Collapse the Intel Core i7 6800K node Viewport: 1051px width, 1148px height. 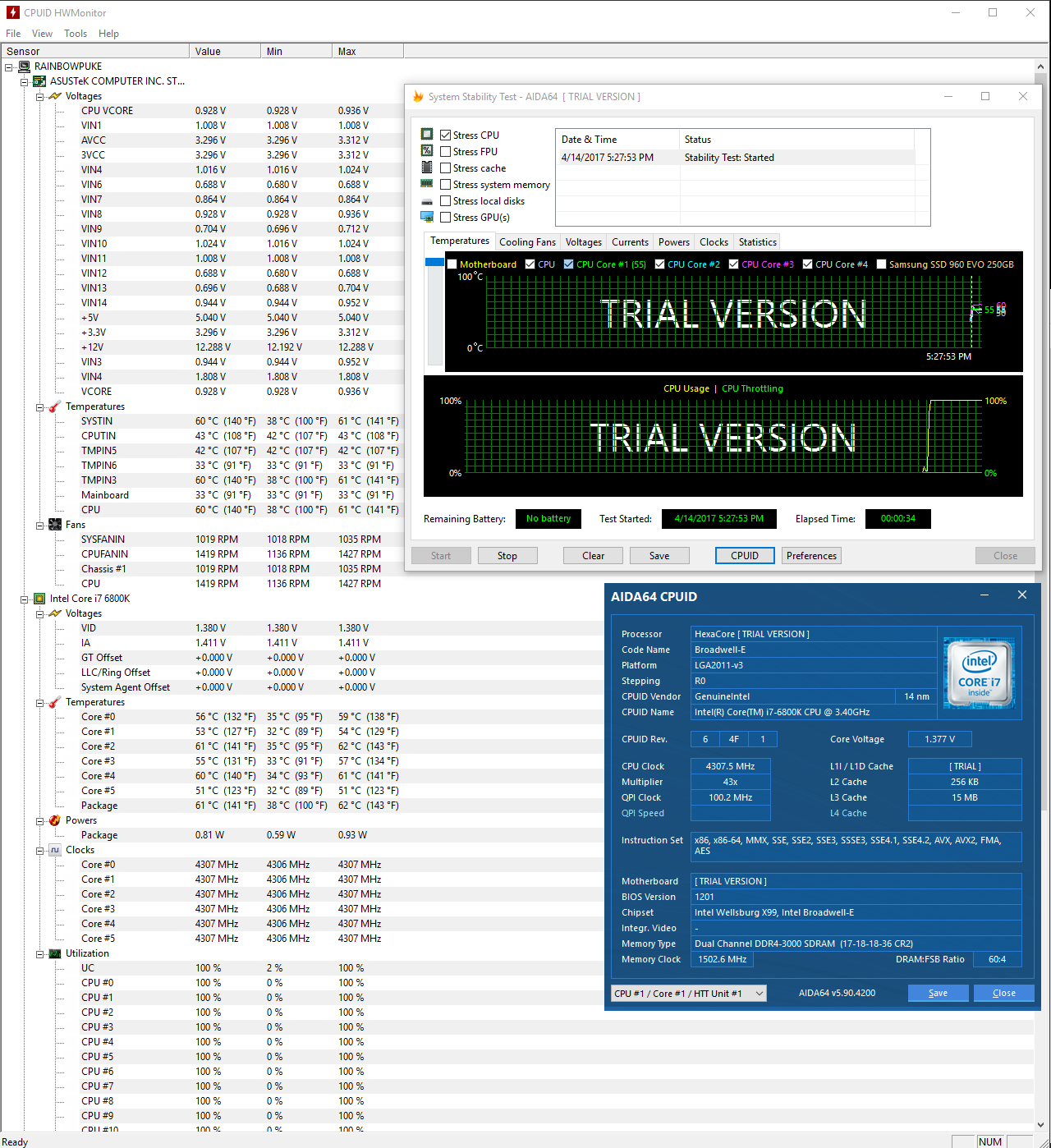(x=25, y=599)
